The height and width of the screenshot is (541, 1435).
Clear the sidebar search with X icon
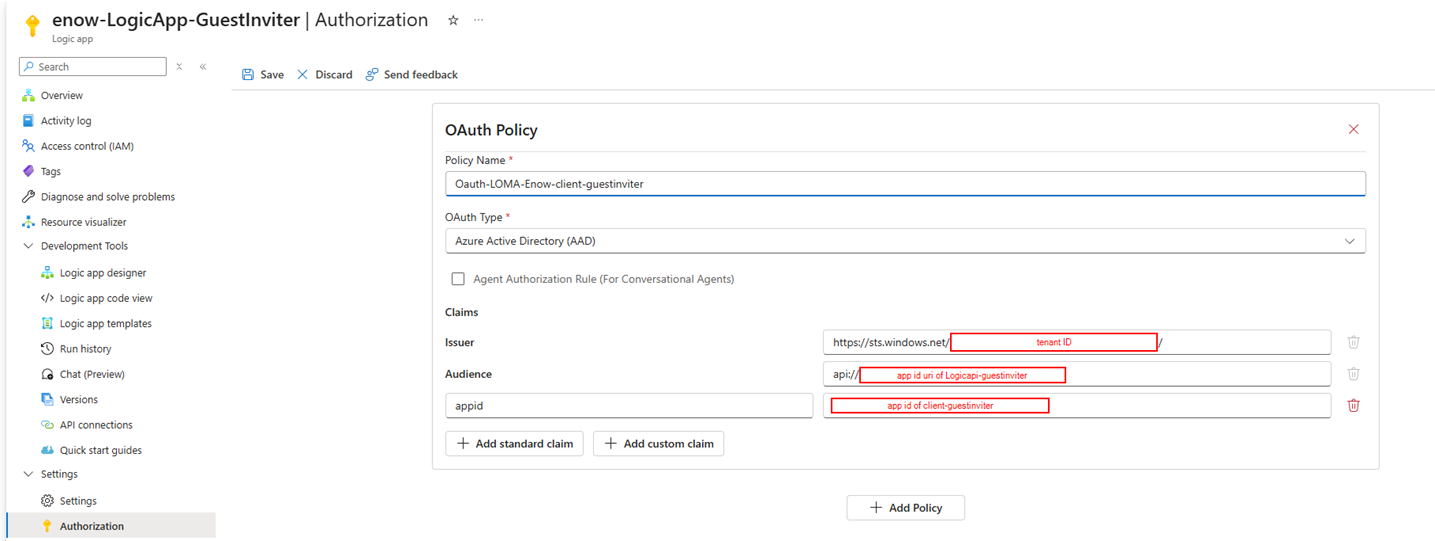179,67
